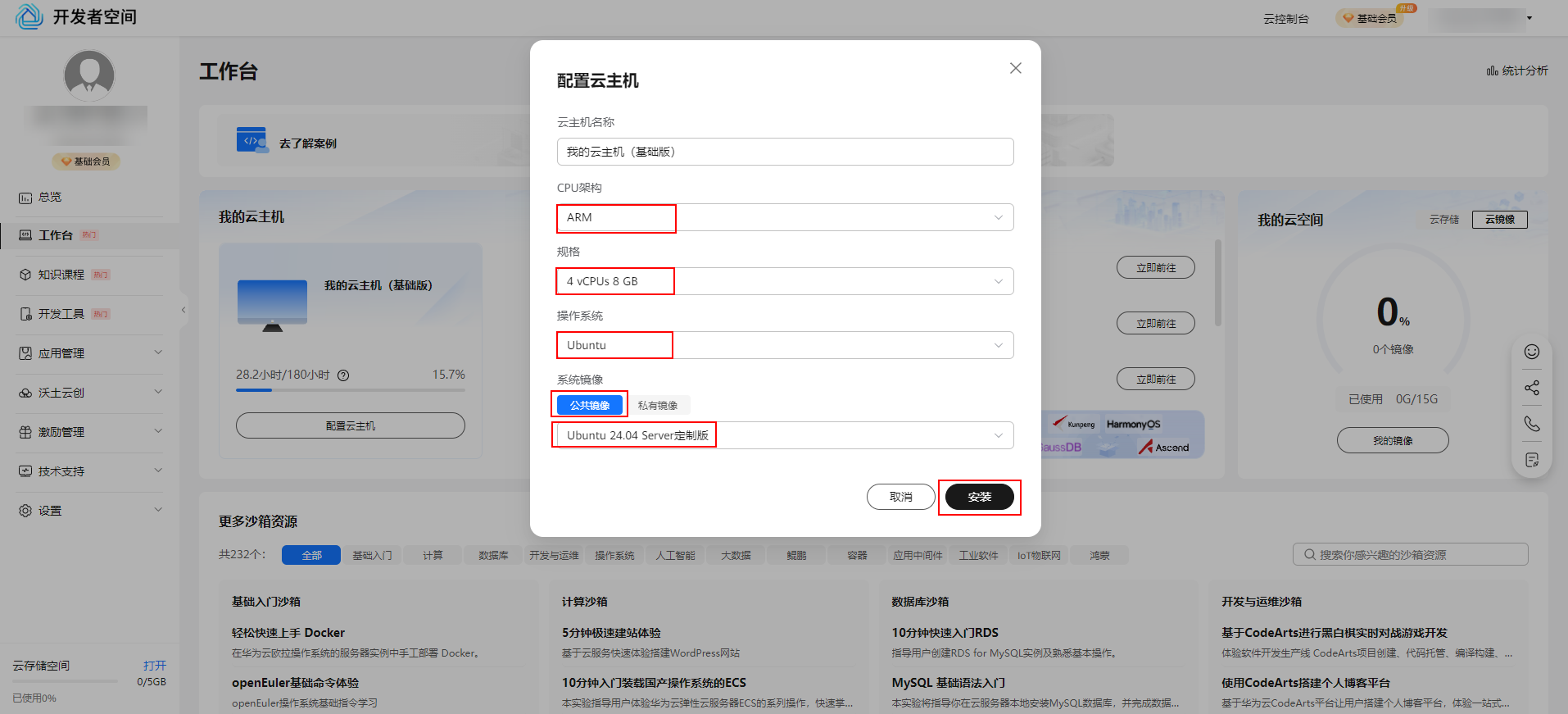This screenshot has width=1568, height=714.
Task: Click the cloud host usage hours progress bar
Action: 351,390
